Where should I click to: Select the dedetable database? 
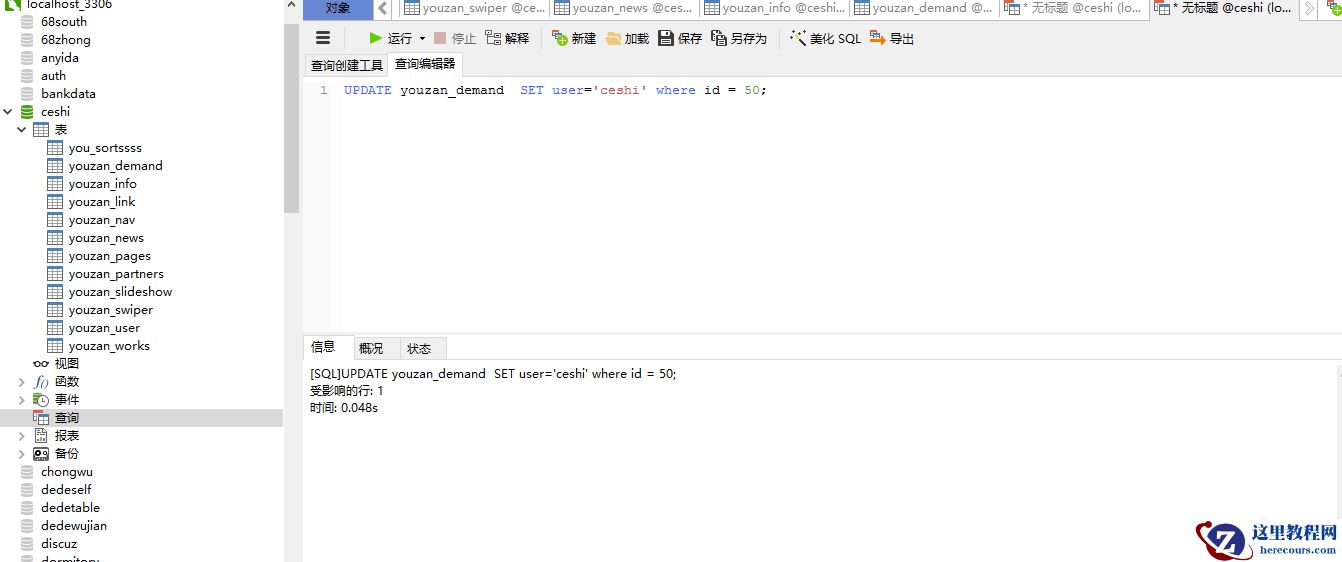70,508
